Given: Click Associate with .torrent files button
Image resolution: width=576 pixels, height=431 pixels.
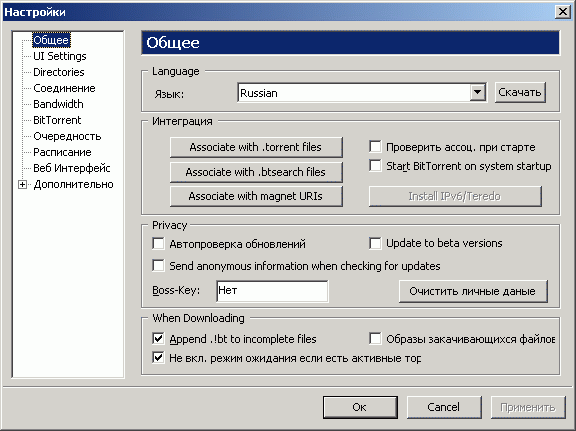Looking at the screenshot, I should point(256,147).
